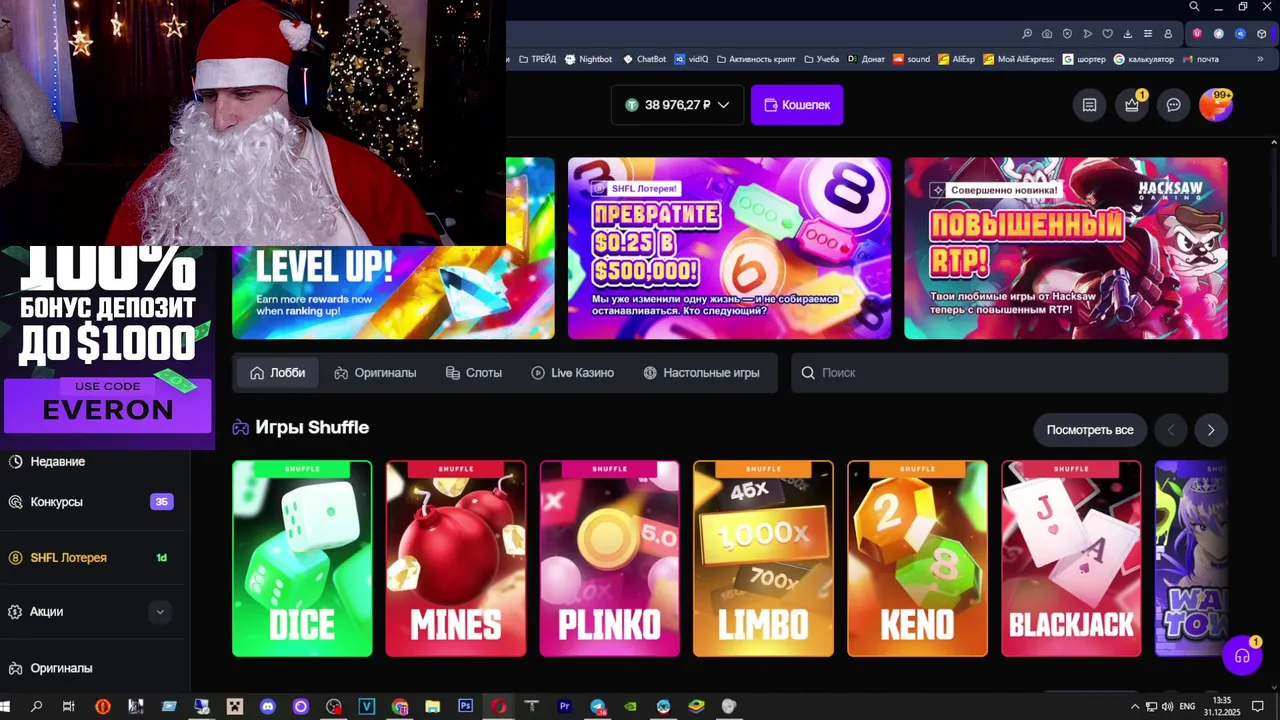The width and height of the screenshot is (1280, 720).
Task: Switch the ENG keyboard language indicator
Action: 1187,707
